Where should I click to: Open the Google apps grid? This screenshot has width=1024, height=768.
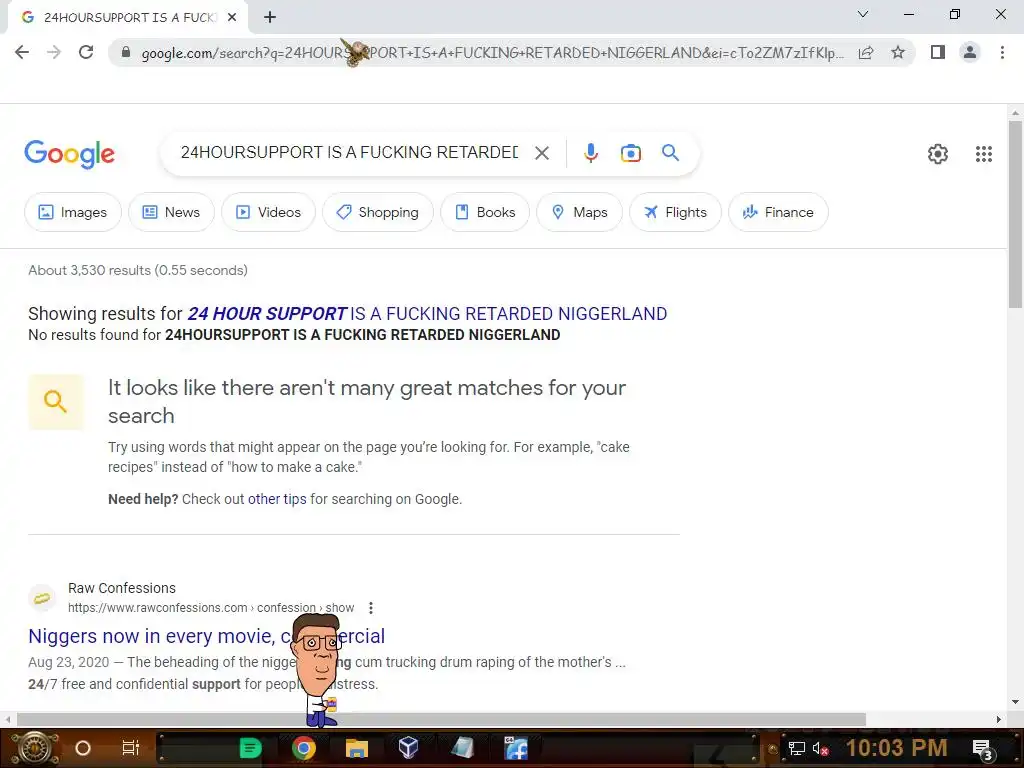click(x=984, y=154)
